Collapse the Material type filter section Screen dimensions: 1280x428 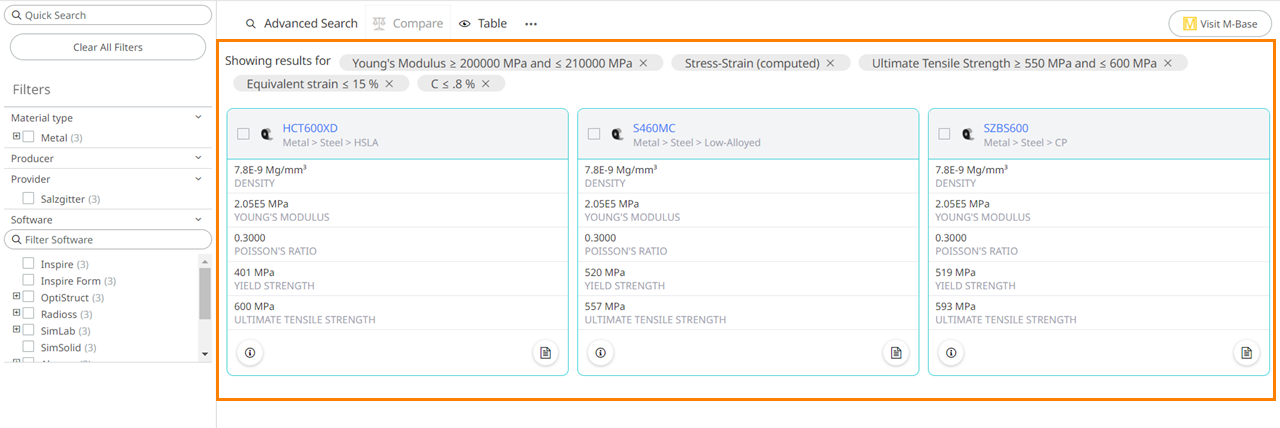198,118
